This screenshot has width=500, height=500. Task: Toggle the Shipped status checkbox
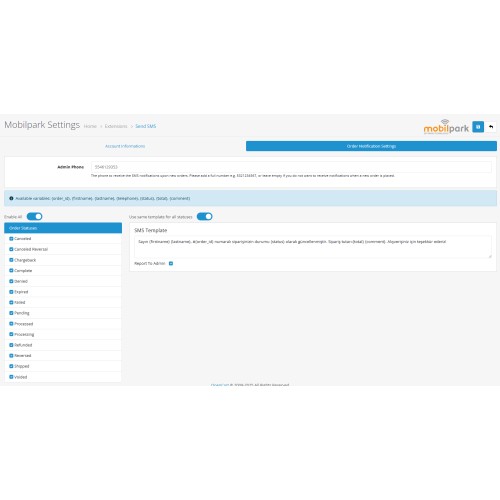click(11, 366)
